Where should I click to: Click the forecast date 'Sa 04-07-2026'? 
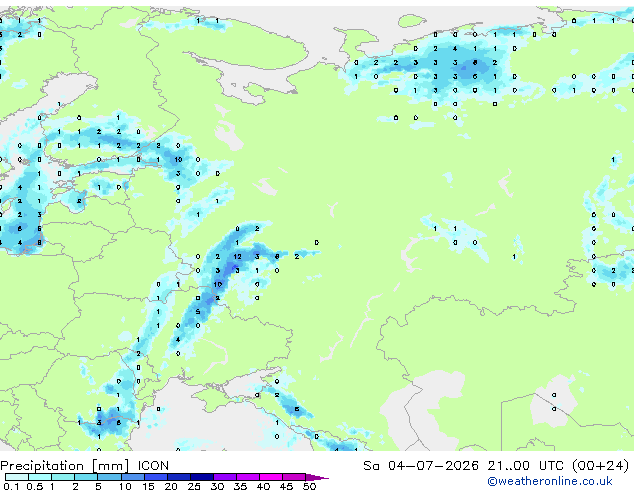421,466
